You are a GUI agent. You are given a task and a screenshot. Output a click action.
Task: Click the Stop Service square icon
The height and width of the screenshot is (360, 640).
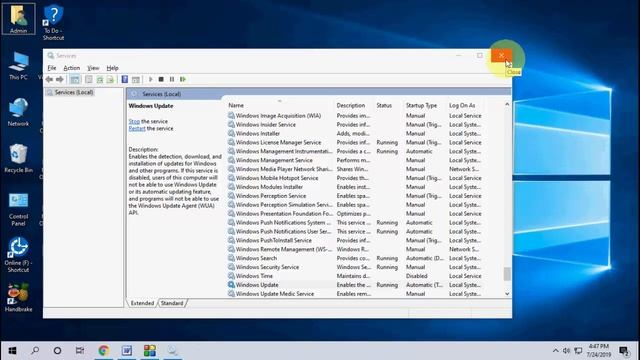tap(161, 79)
